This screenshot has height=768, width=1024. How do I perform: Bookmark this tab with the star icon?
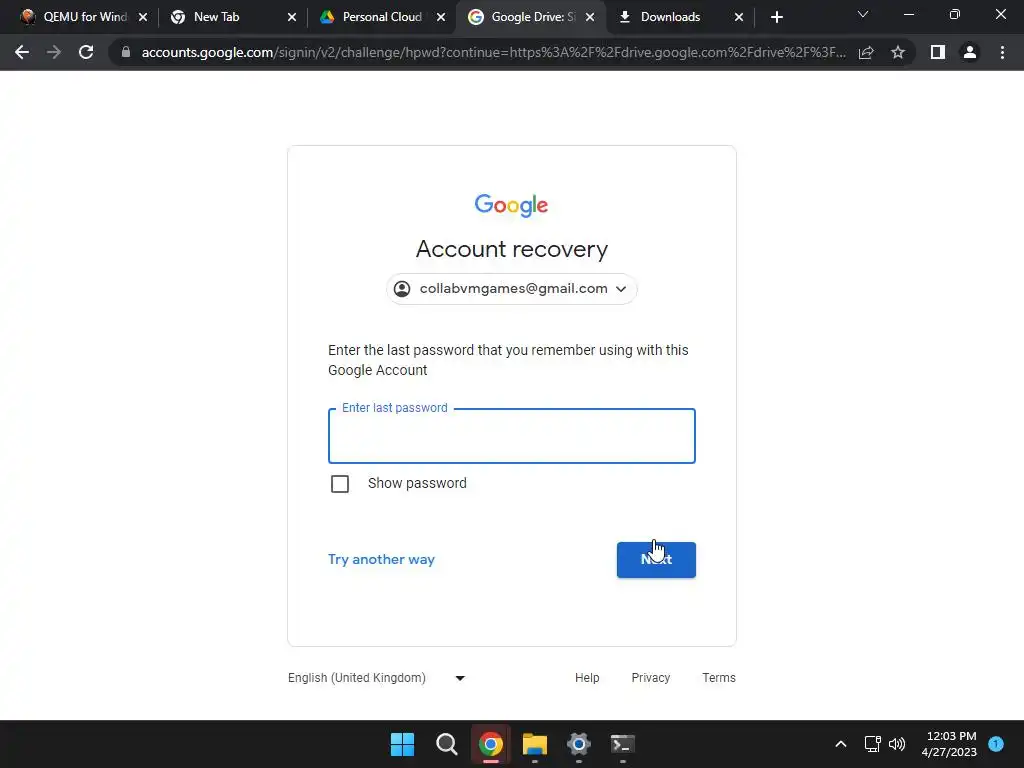tap(898, 52)
